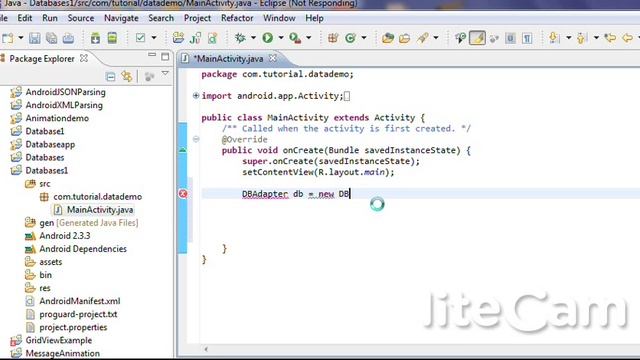Screen dimensions: 640x360
Task: Maximize the Package Explorer panel
Action: coord(165,56)
